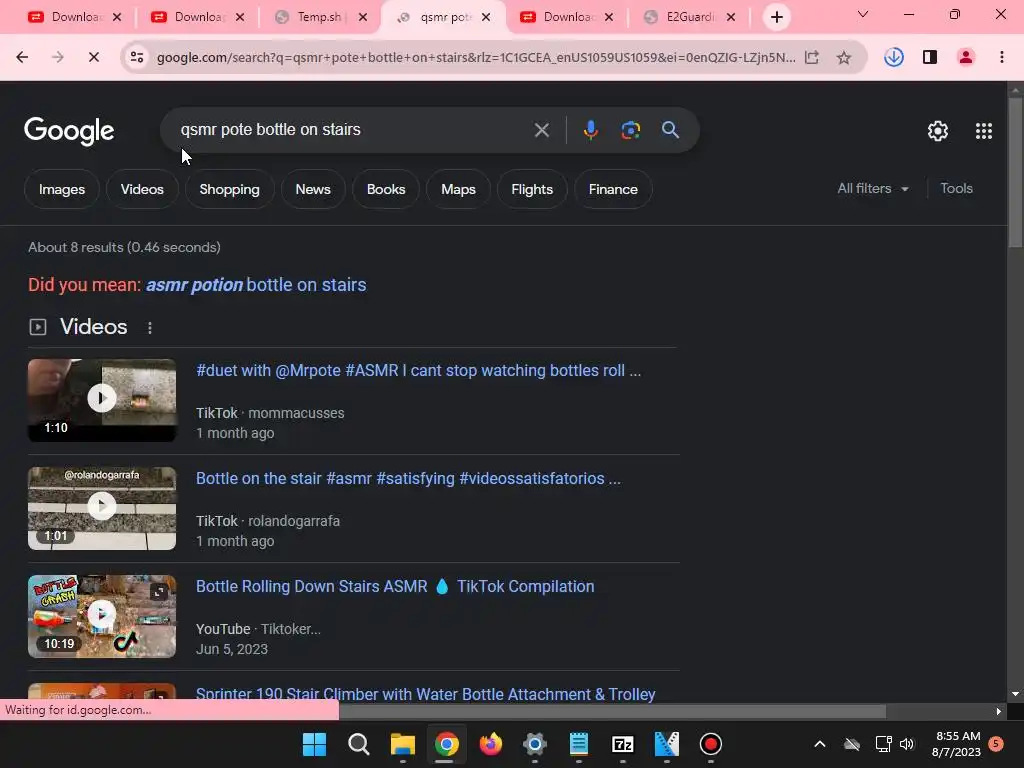Close the Temp.sh tab
This screenshot has height=768, width=1024.
coord(363,17)
